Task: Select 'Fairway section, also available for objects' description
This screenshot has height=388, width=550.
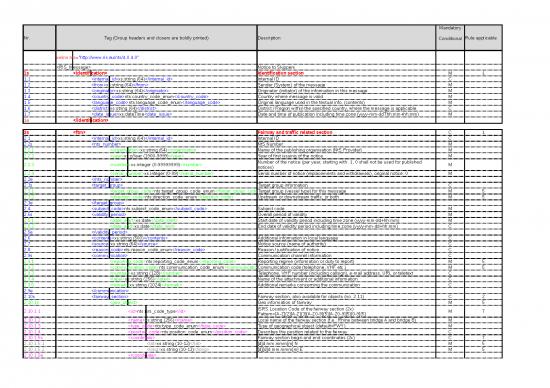Action: pyautogui.click(x=311, y=297)
